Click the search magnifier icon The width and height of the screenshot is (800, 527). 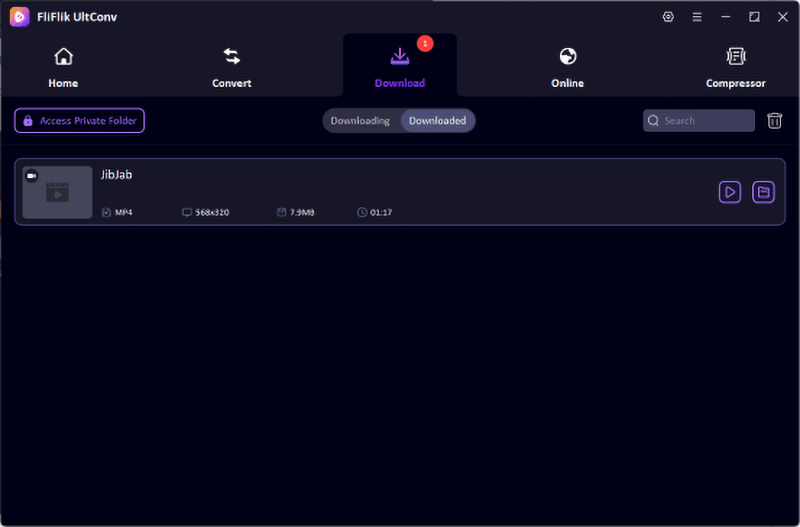pyautogui.click(x=653, y=121)
